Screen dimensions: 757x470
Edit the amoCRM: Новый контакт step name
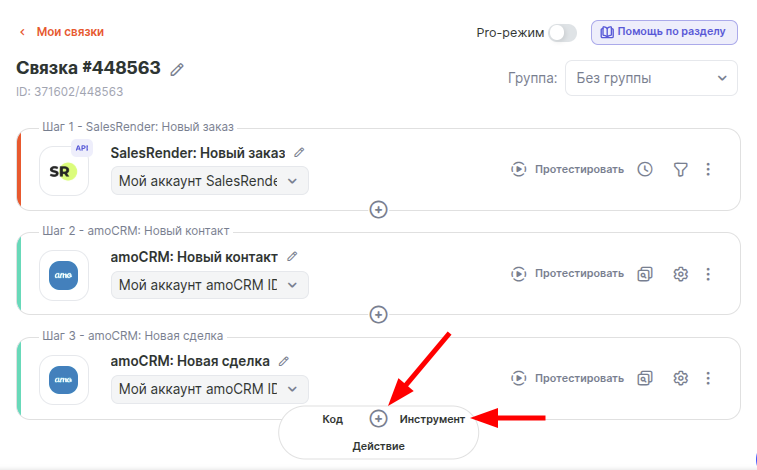(x=292, y=257)
